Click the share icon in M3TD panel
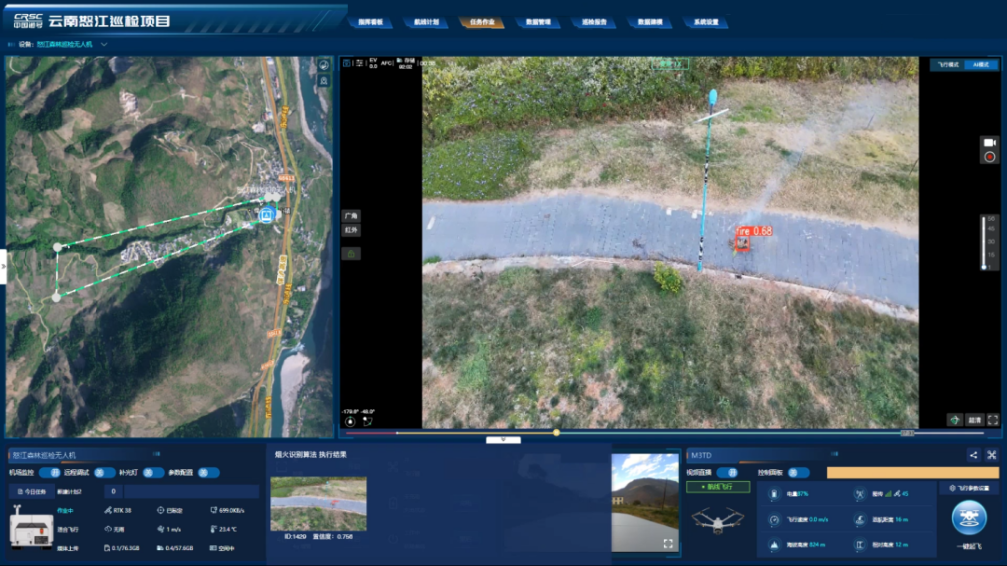 [974, 455]
